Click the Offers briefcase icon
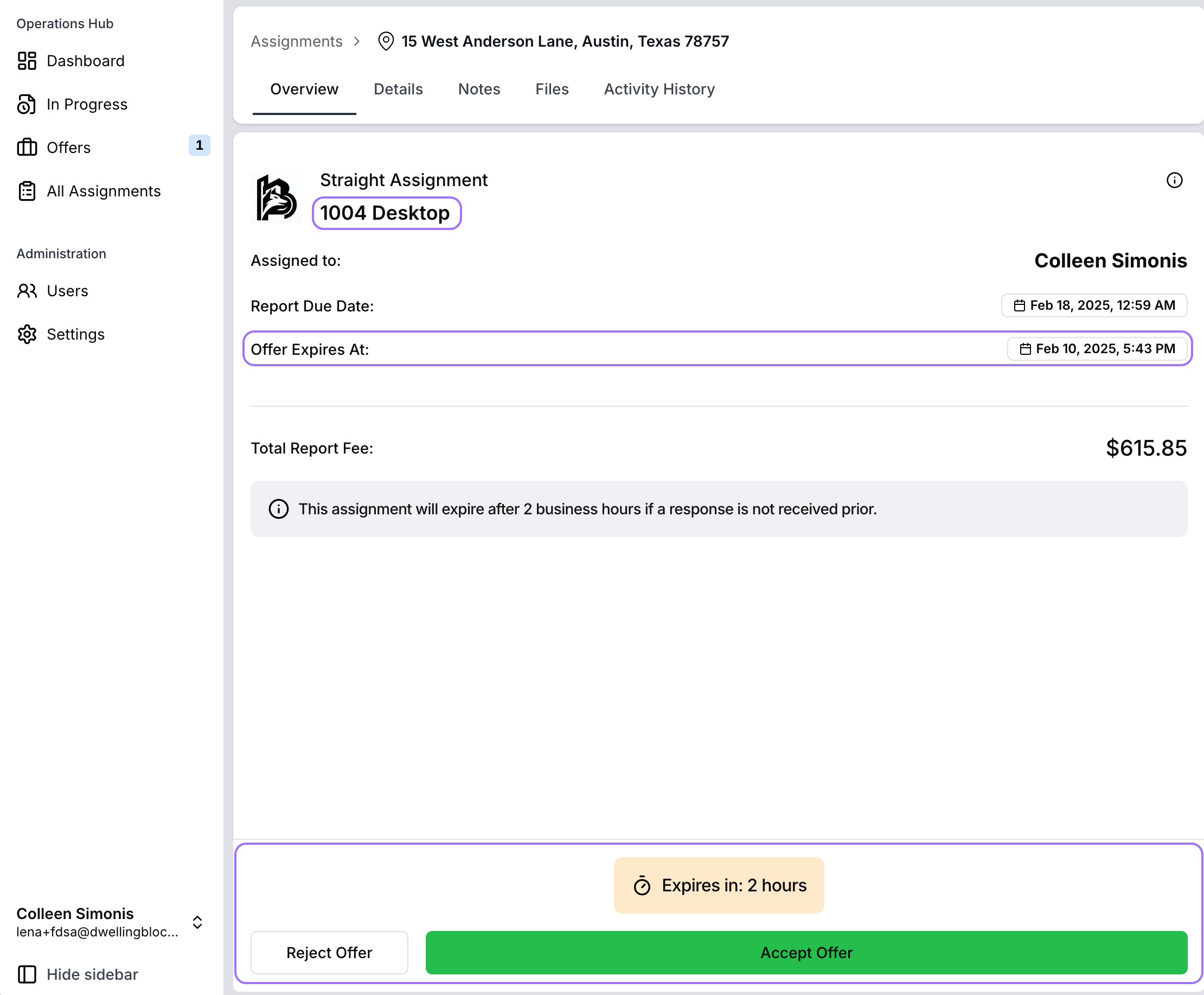 [27, 148]
